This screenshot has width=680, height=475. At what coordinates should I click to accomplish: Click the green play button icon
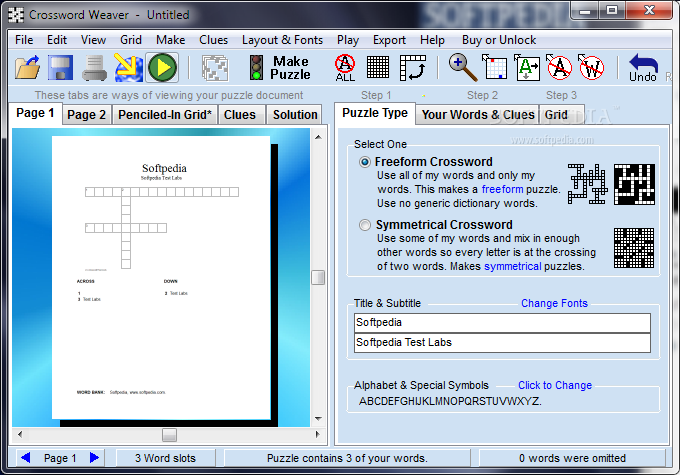(x=163, y=67)
